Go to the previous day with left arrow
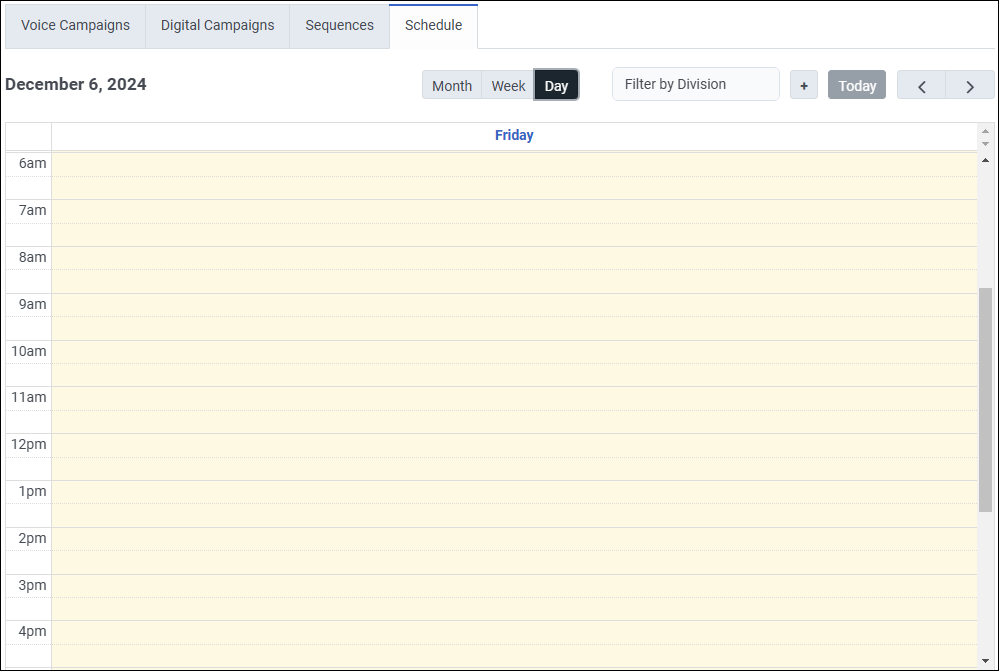 (921, 85)
